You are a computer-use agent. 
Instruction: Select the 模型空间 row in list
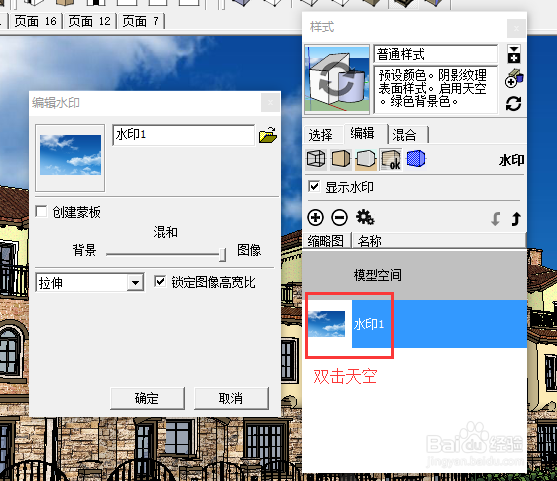click(415, 275)
